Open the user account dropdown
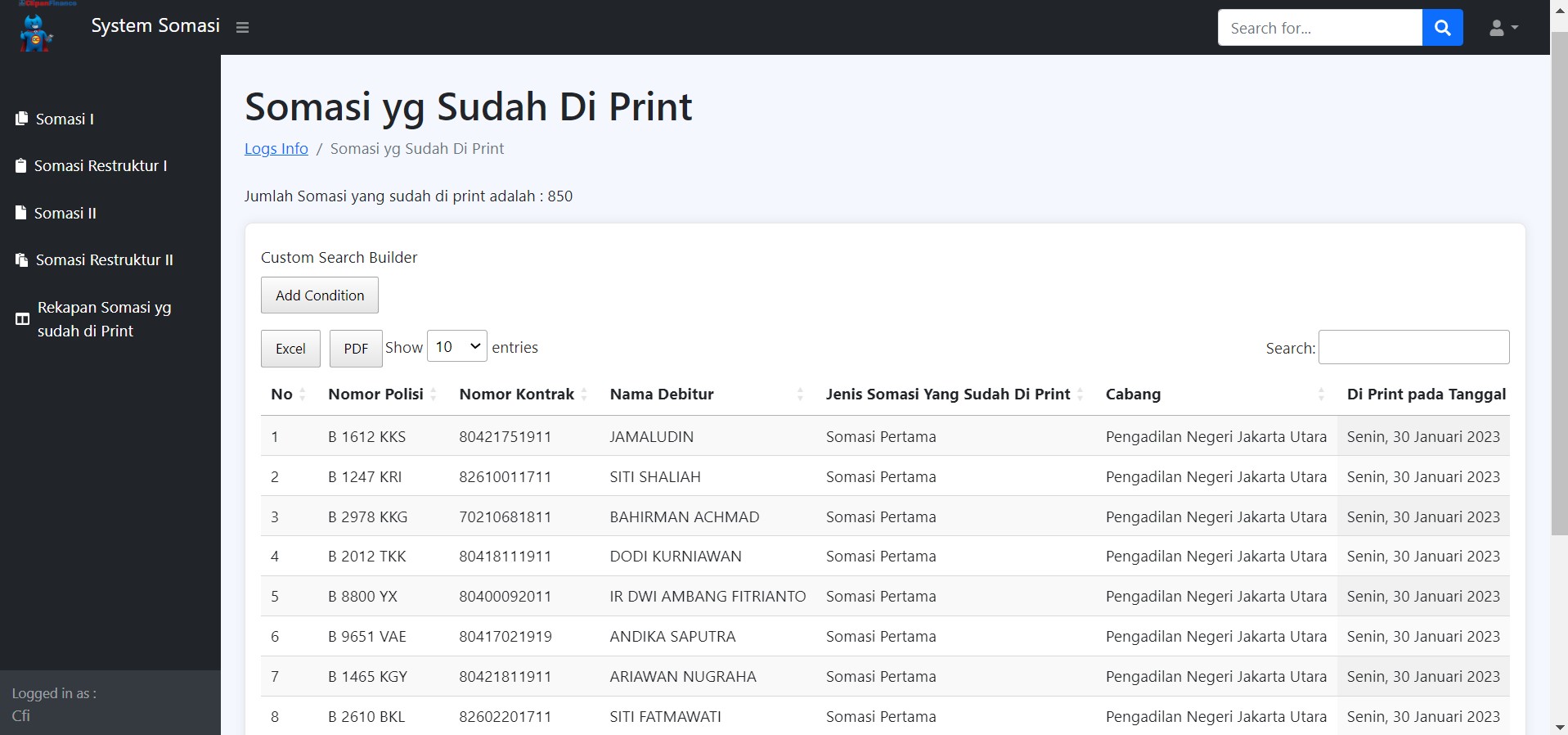The image size is (1568, 735). pyautogui.click(x=1503, y=28)
